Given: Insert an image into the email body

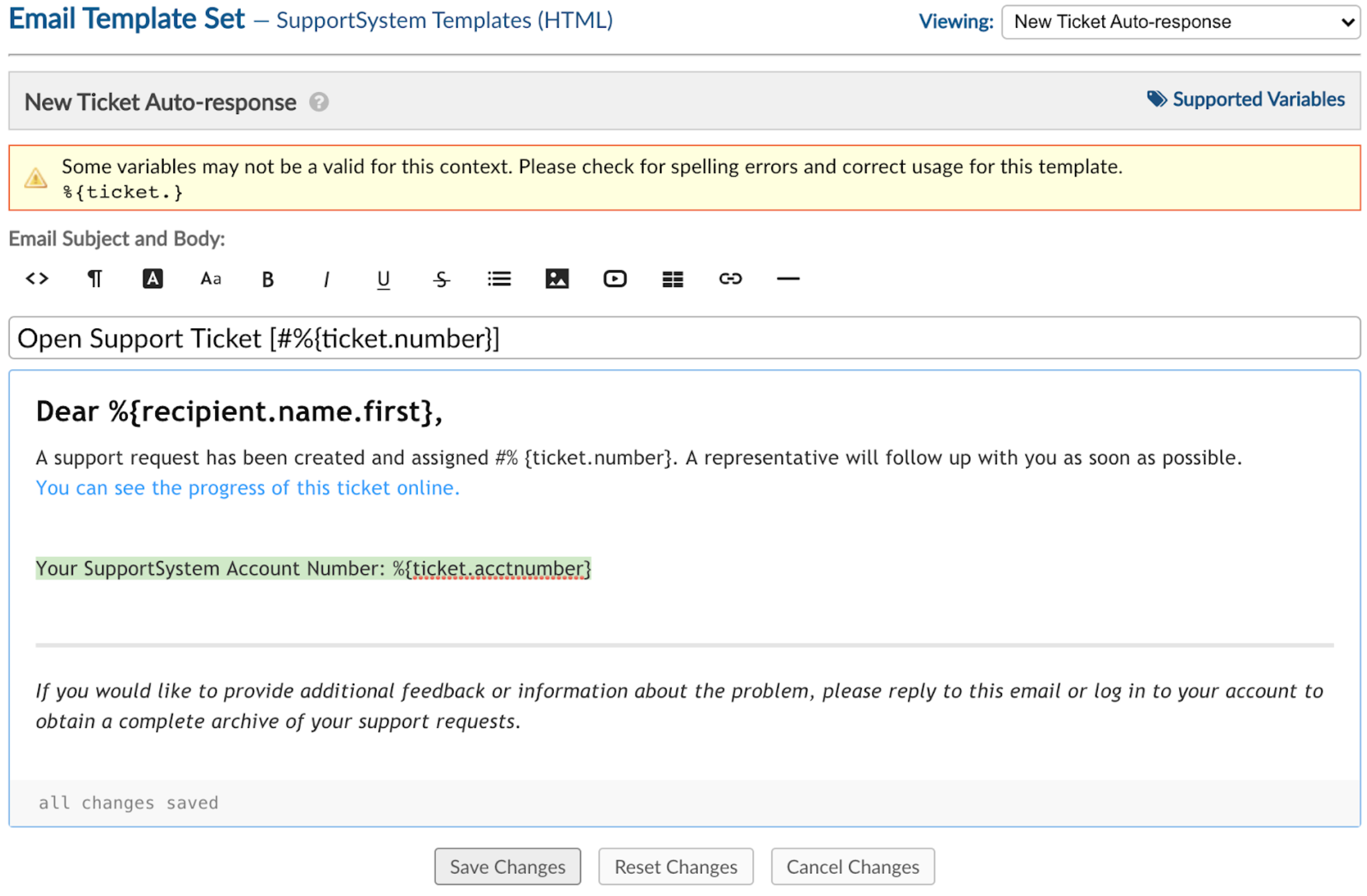Looking at the screenshot, I should [x=557, y=278].
